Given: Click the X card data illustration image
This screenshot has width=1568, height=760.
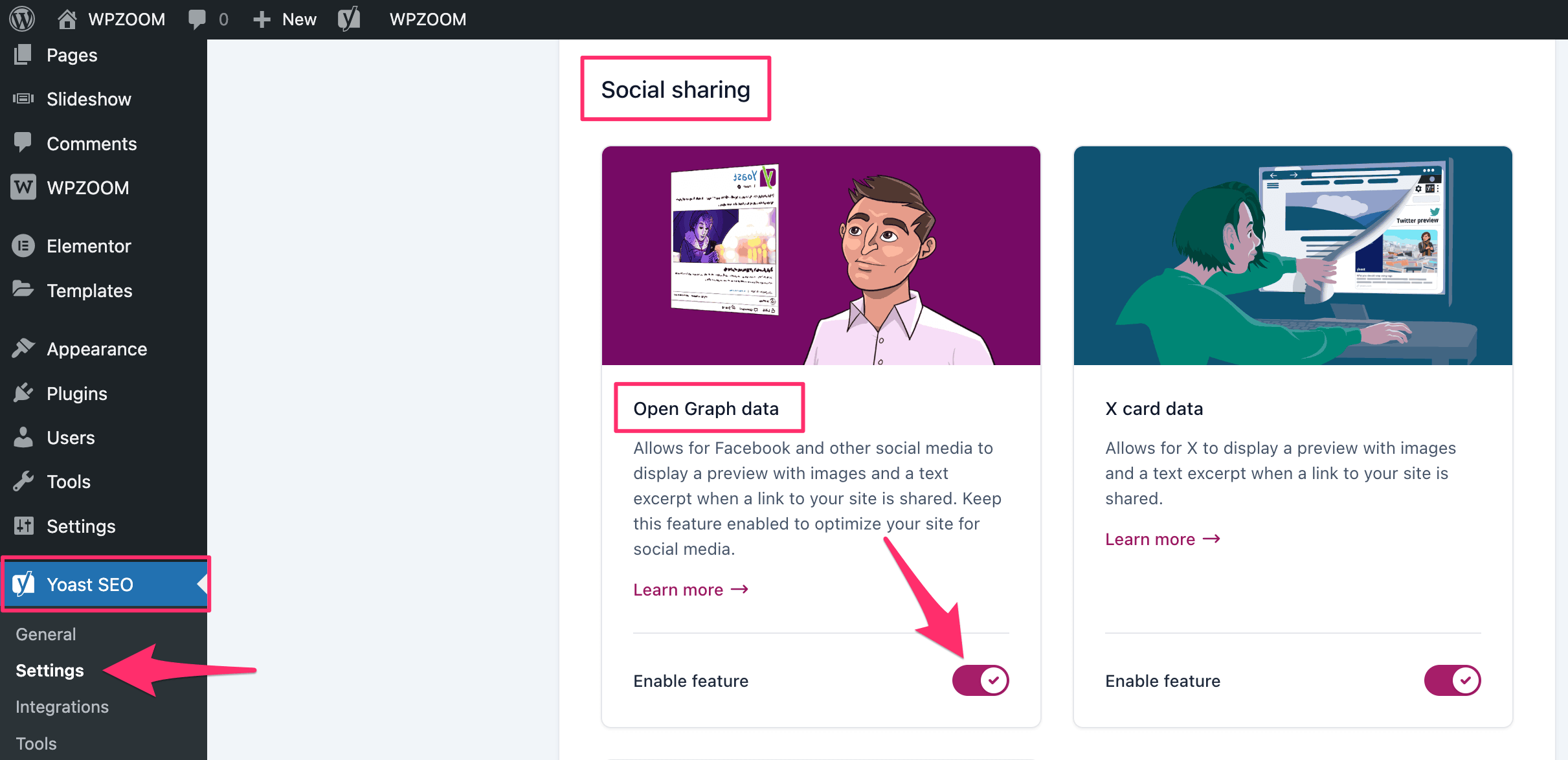Looking at the screenshot, I should (x=1293, y=256).
